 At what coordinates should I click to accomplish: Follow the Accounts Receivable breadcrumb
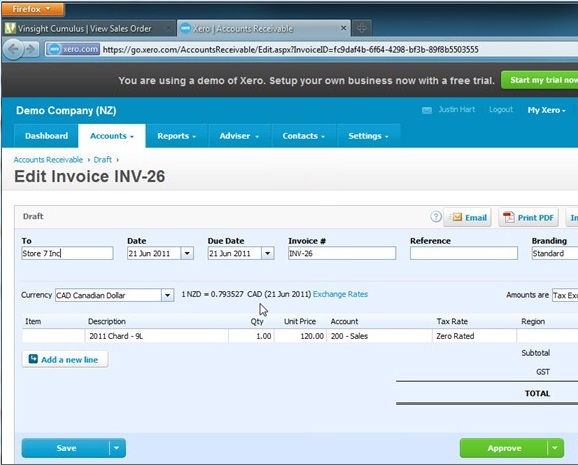pos(48,160)
